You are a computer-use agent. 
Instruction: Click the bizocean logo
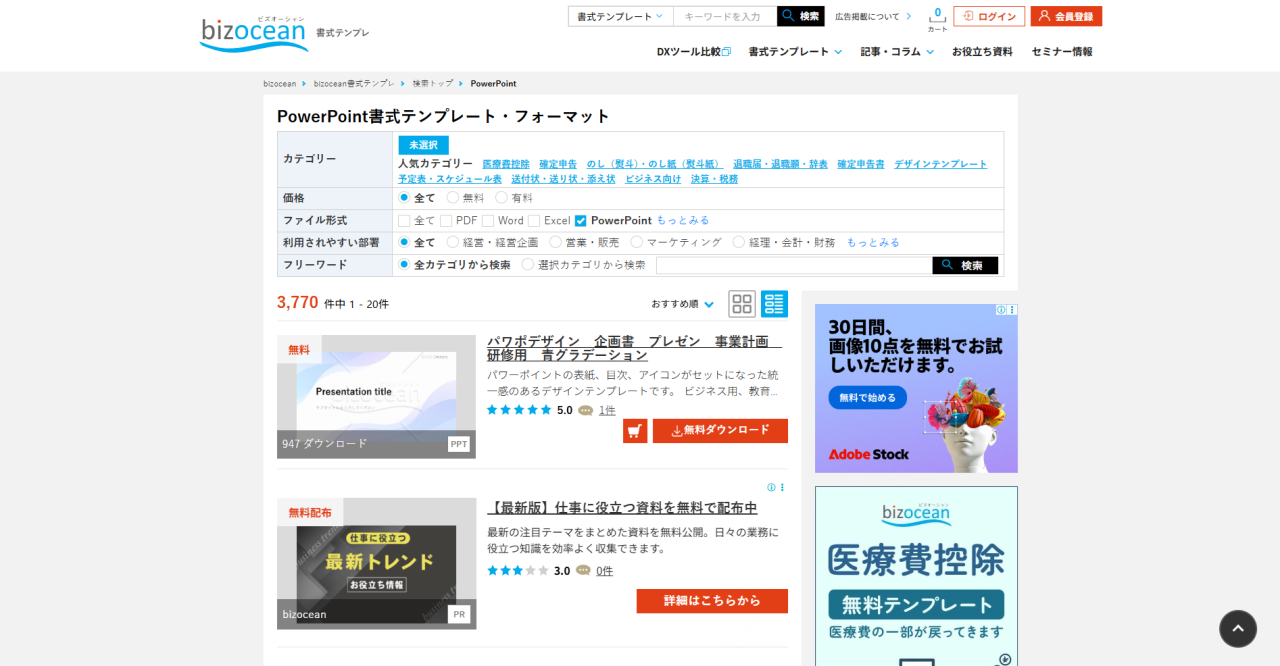tap(254, 33)
